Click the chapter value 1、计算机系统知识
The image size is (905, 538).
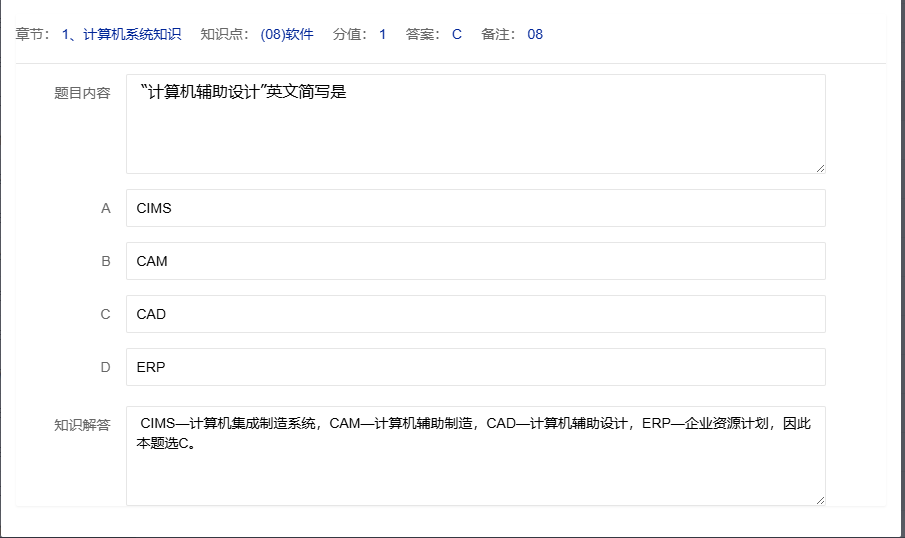pyautogui.click(x=121, y=35)
